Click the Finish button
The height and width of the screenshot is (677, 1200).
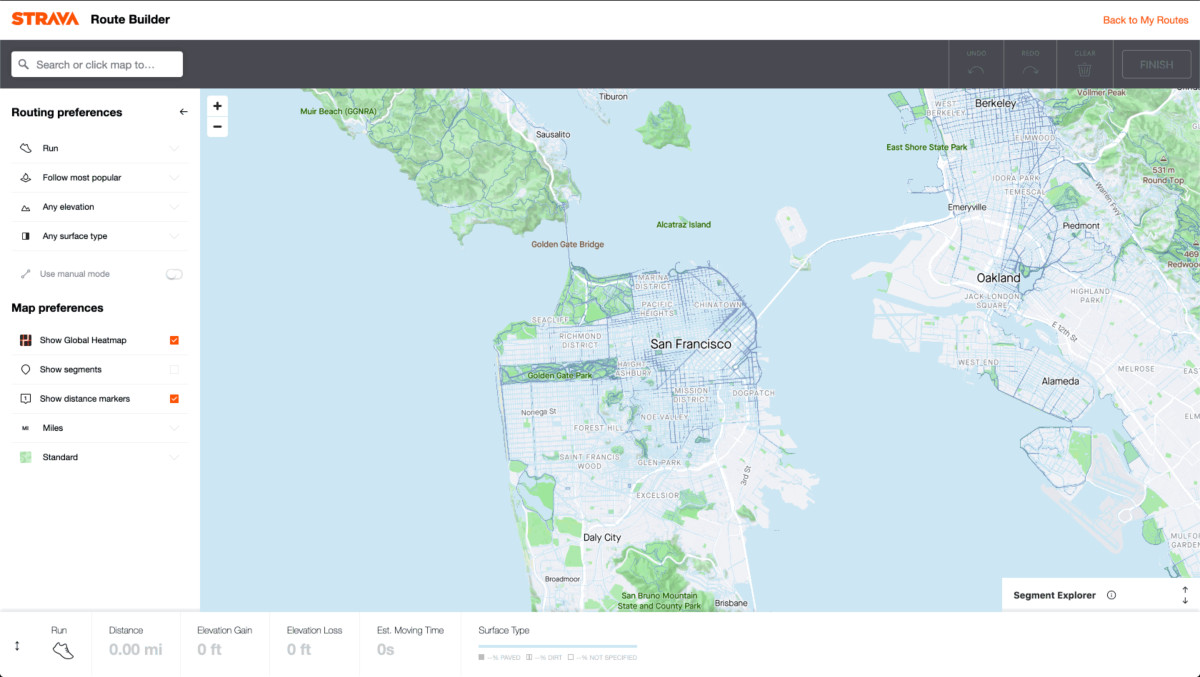pyautogui.click(x=1156, y=65)
